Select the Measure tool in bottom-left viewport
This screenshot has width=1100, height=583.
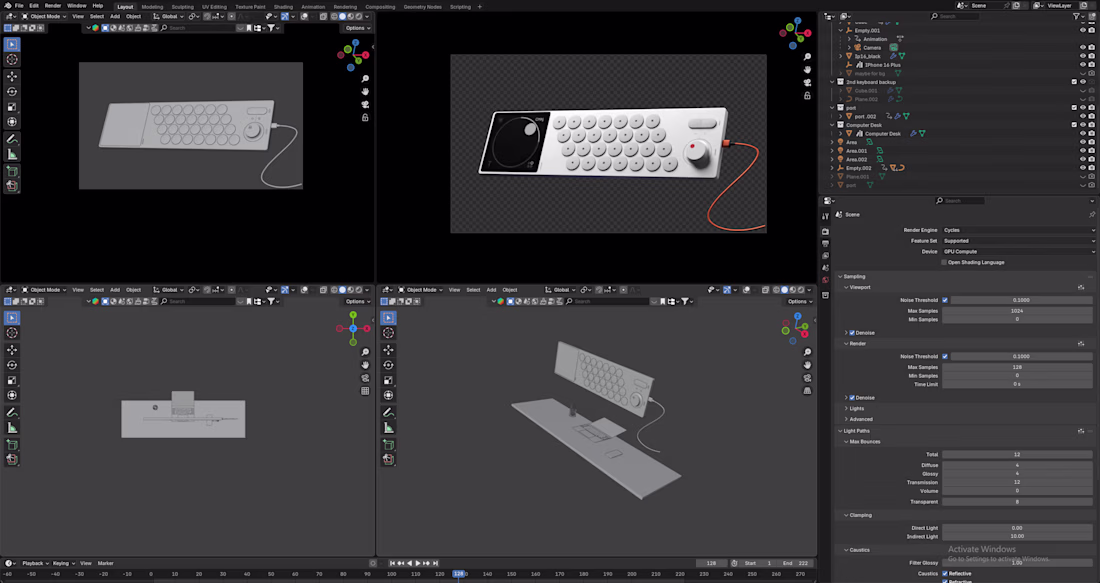(12, 428)
